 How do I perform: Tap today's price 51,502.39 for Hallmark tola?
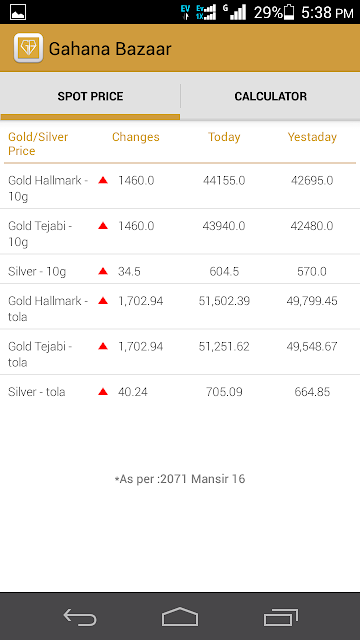pyautogui.click(x=224, y=301)
